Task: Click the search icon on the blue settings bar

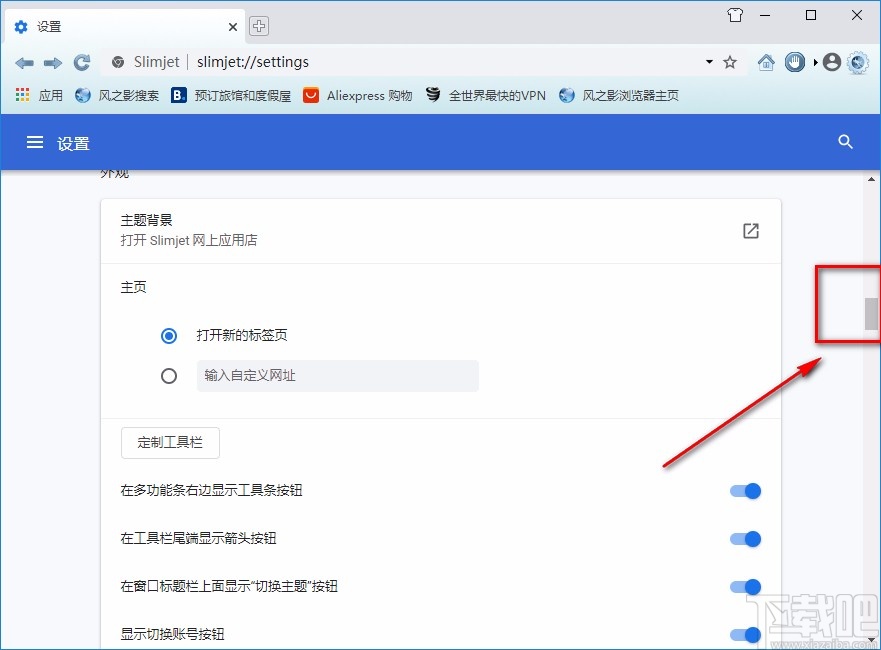Action: click(845, 141)
